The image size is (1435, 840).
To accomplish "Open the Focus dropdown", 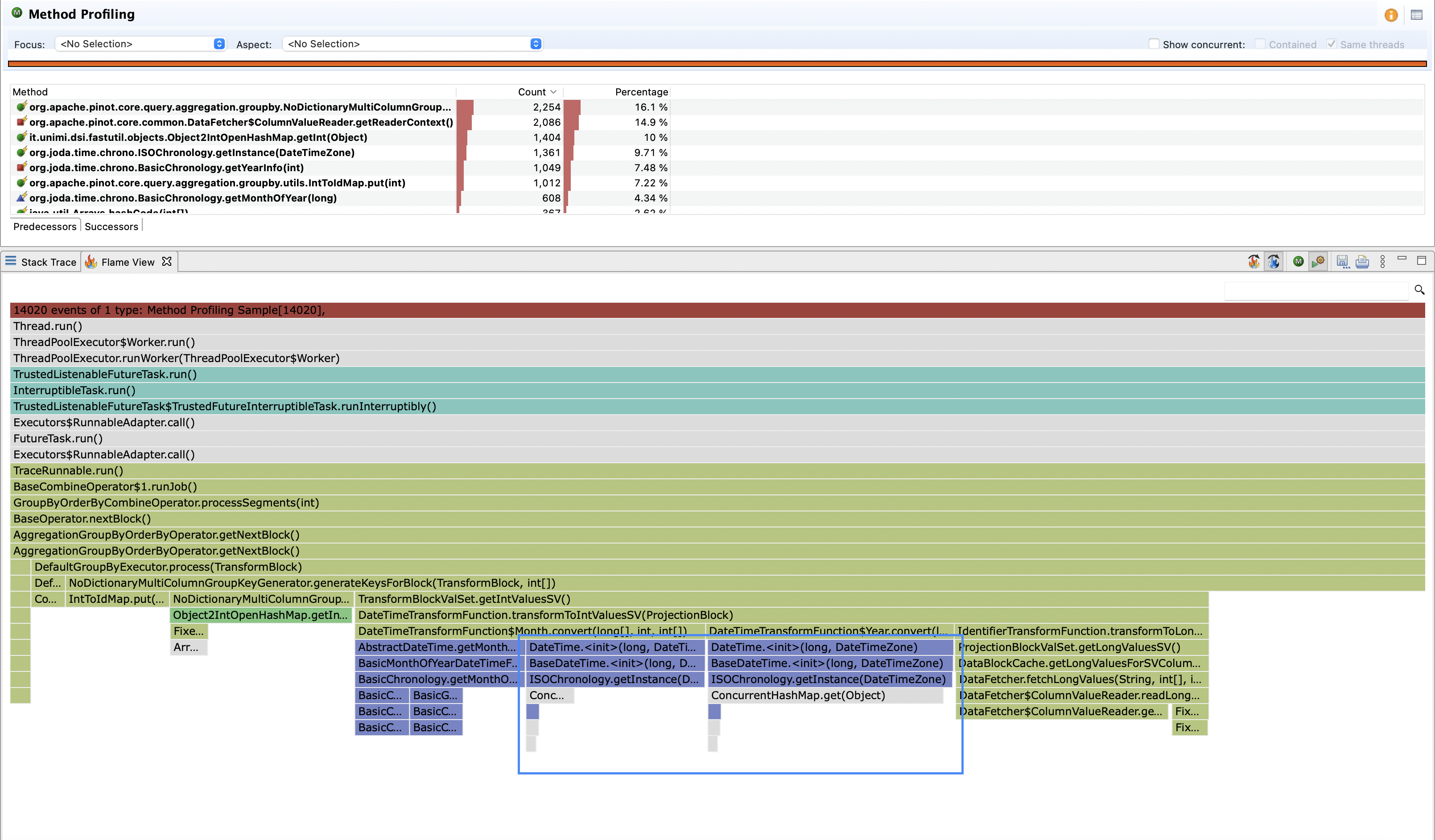I will coord(140,44).
